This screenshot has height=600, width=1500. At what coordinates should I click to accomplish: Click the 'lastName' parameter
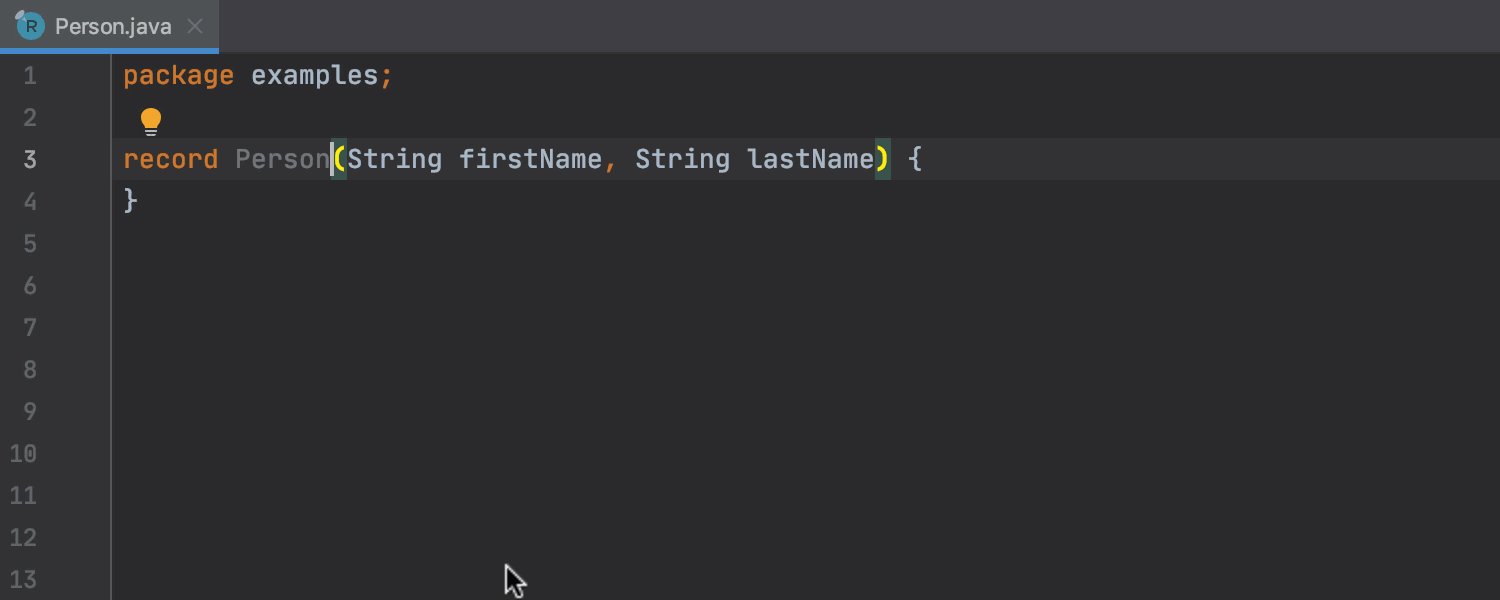810,160
